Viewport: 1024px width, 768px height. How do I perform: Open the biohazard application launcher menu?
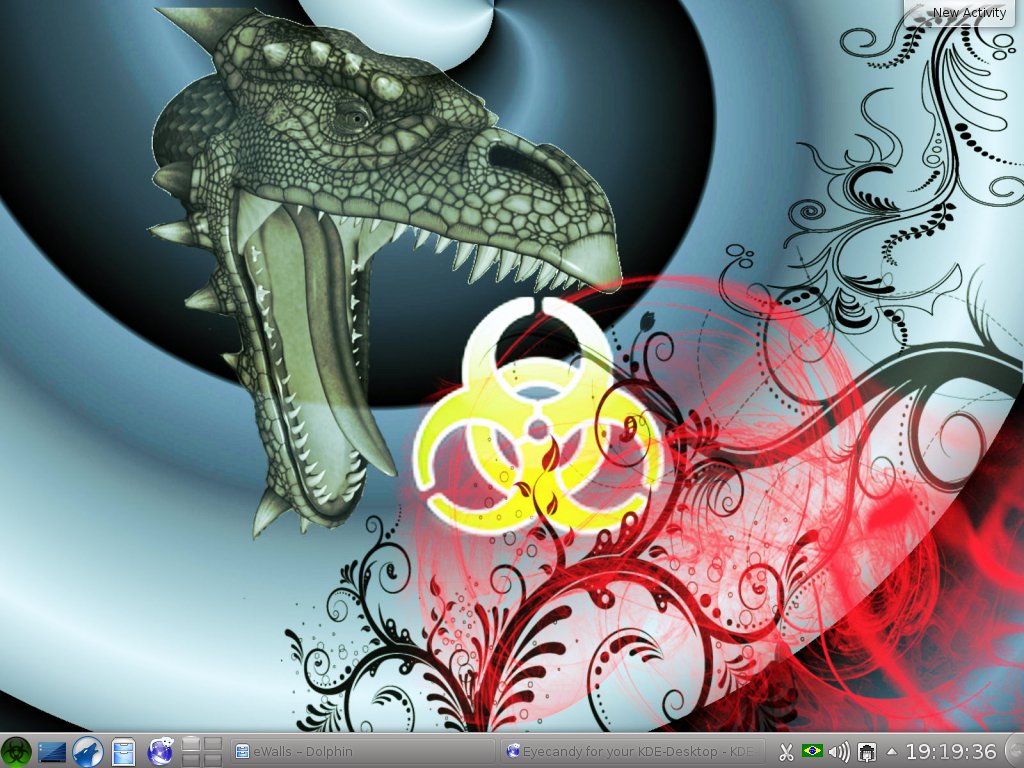tap(16, 751)
